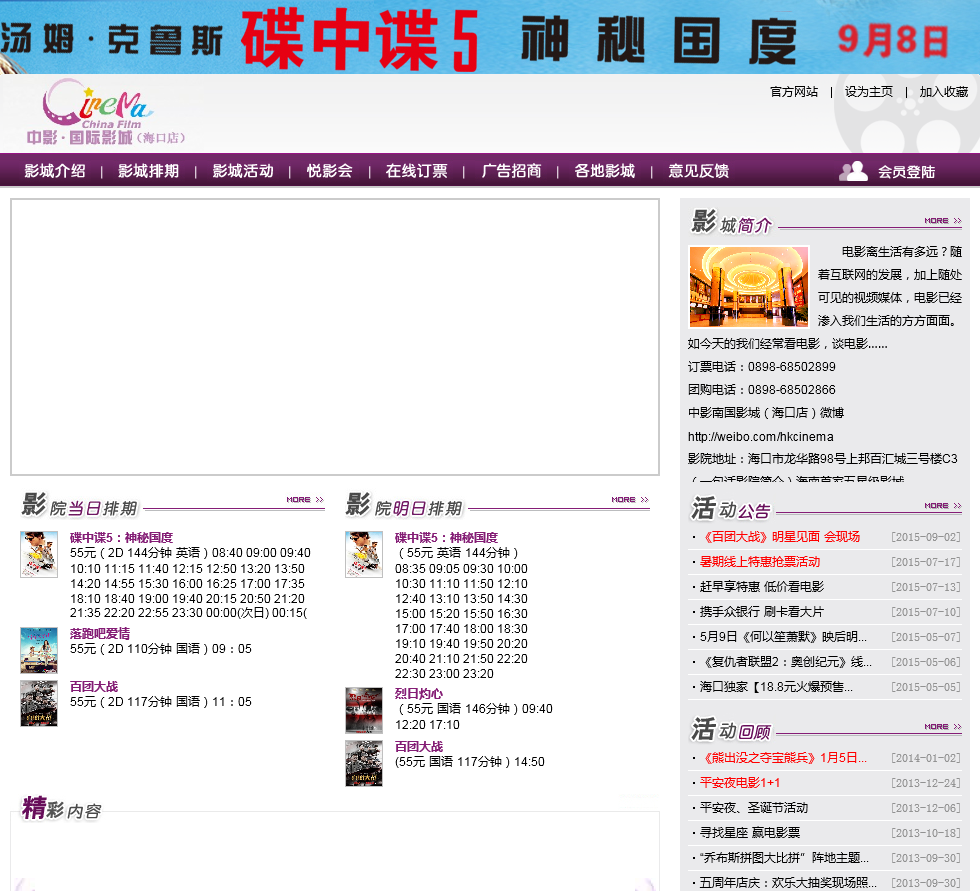
Task: Click 碟中谍5：神秘国度 title in today's schedule
Action: point(121,537)
